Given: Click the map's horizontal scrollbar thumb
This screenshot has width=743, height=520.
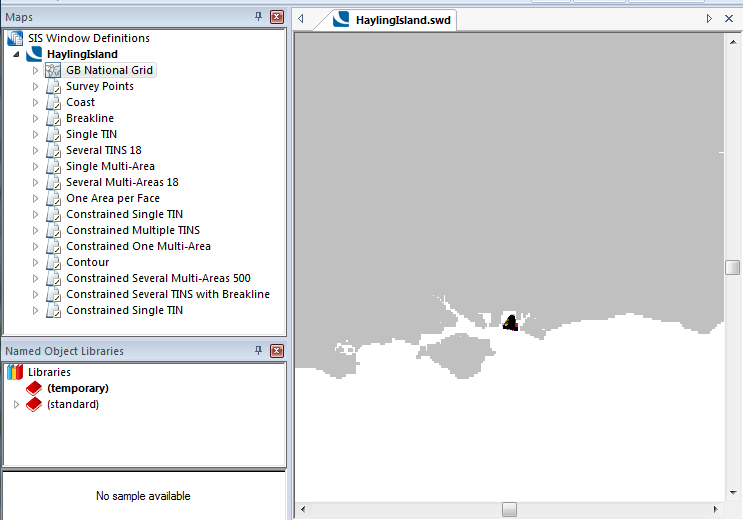Looking at the screenshot, I should (x=509, y=509).
